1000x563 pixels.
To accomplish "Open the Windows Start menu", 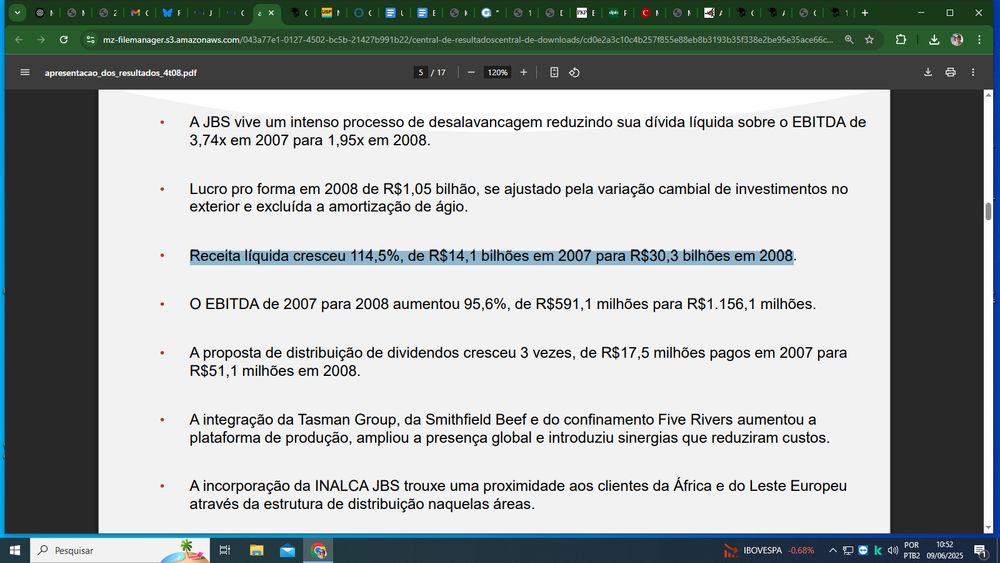I will pos(15,550).
